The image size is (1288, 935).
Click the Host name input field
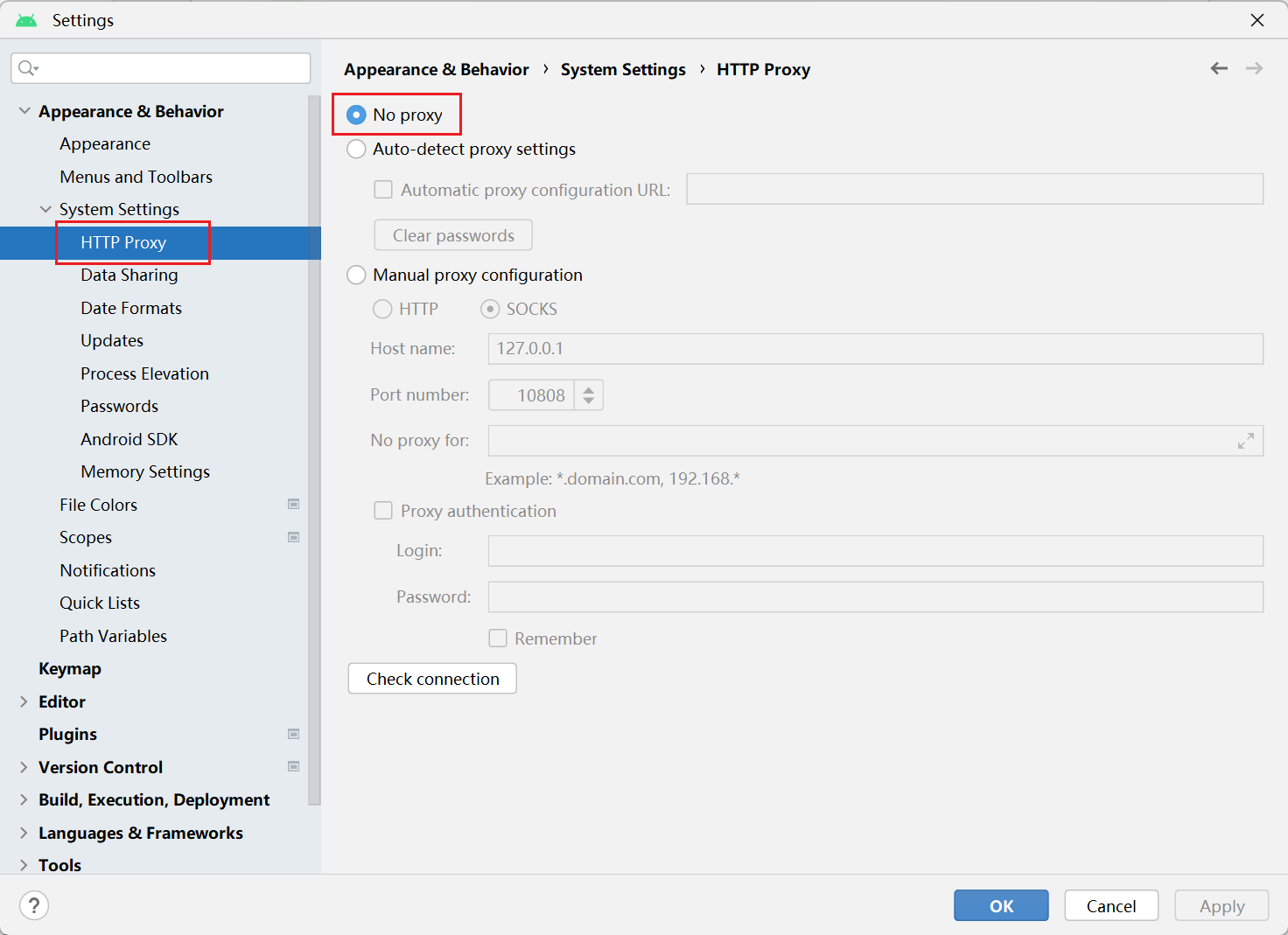pos(876,348)
